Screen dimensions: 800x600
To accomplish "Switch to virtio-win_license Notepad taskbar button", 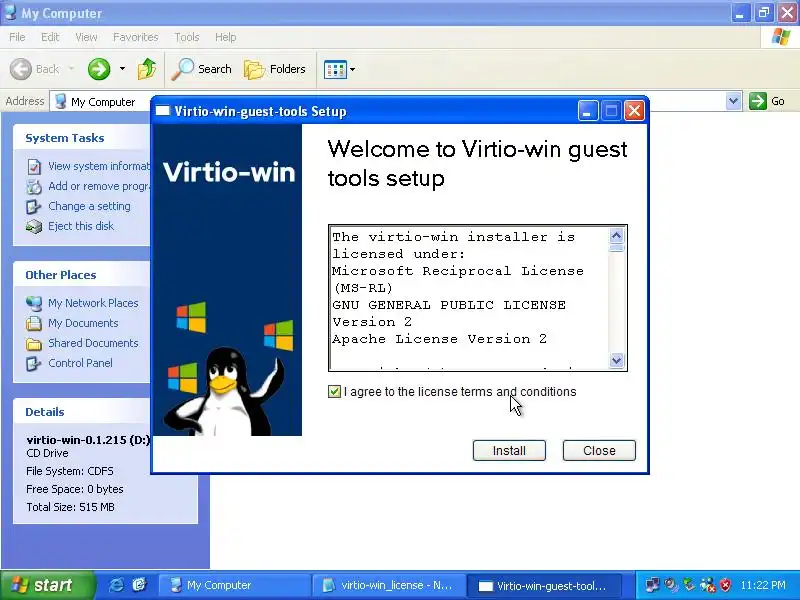I will [389, 585].
